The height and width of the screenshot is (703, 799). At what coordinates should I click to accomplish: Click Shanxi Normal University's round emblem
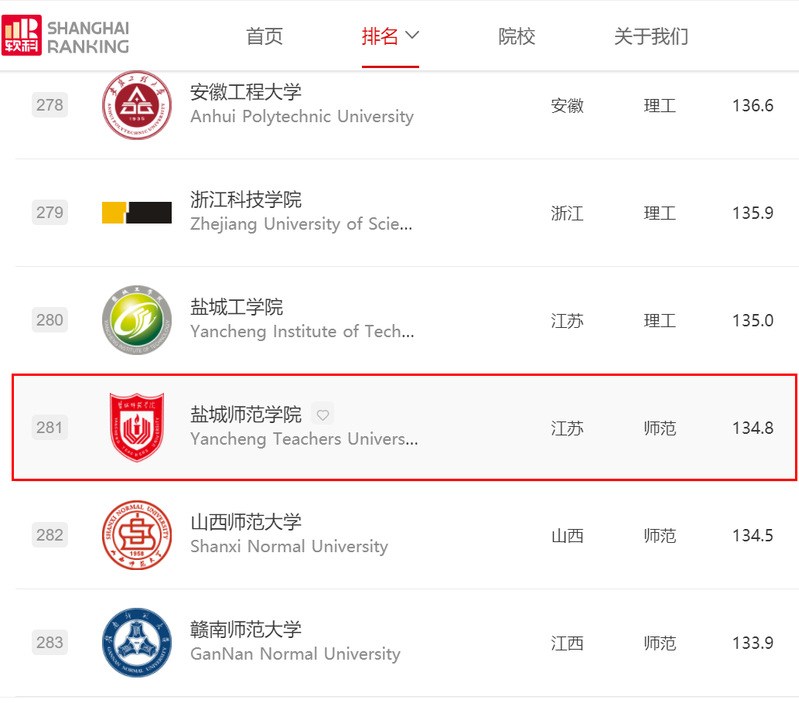(x=137, y=536)
